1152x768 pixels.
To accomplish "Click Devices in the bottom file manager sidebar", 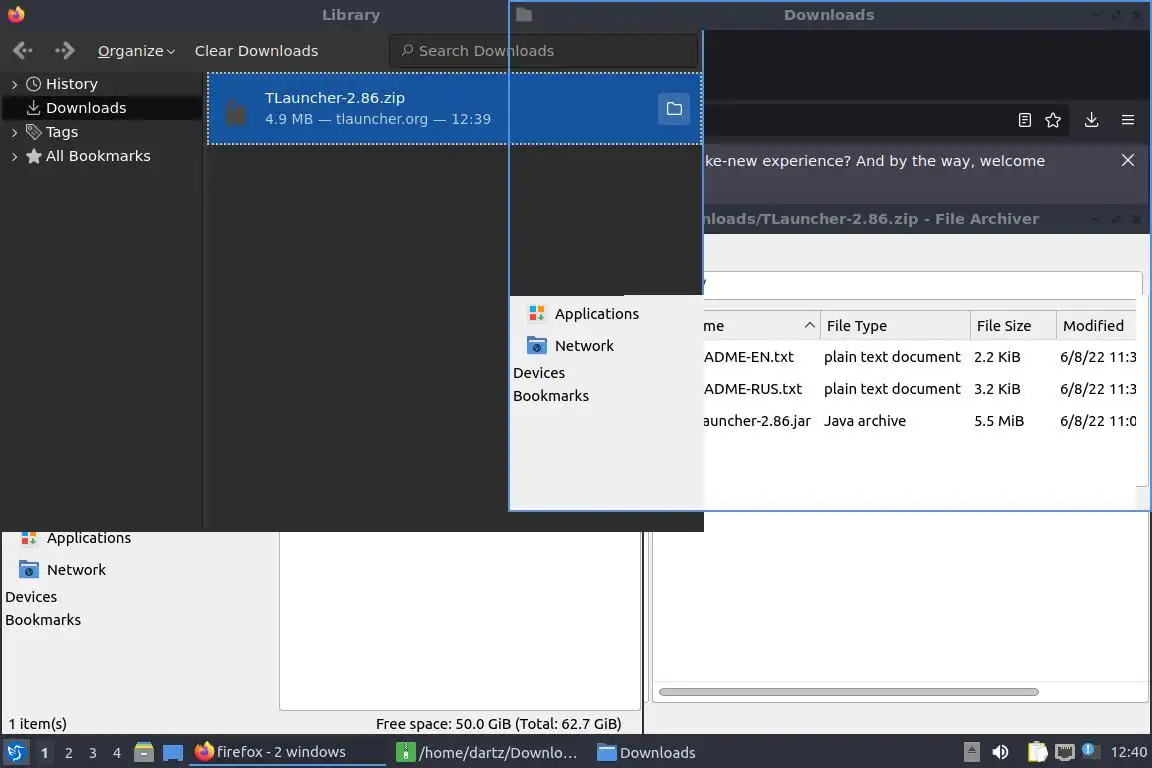I will tap(31, 597).
